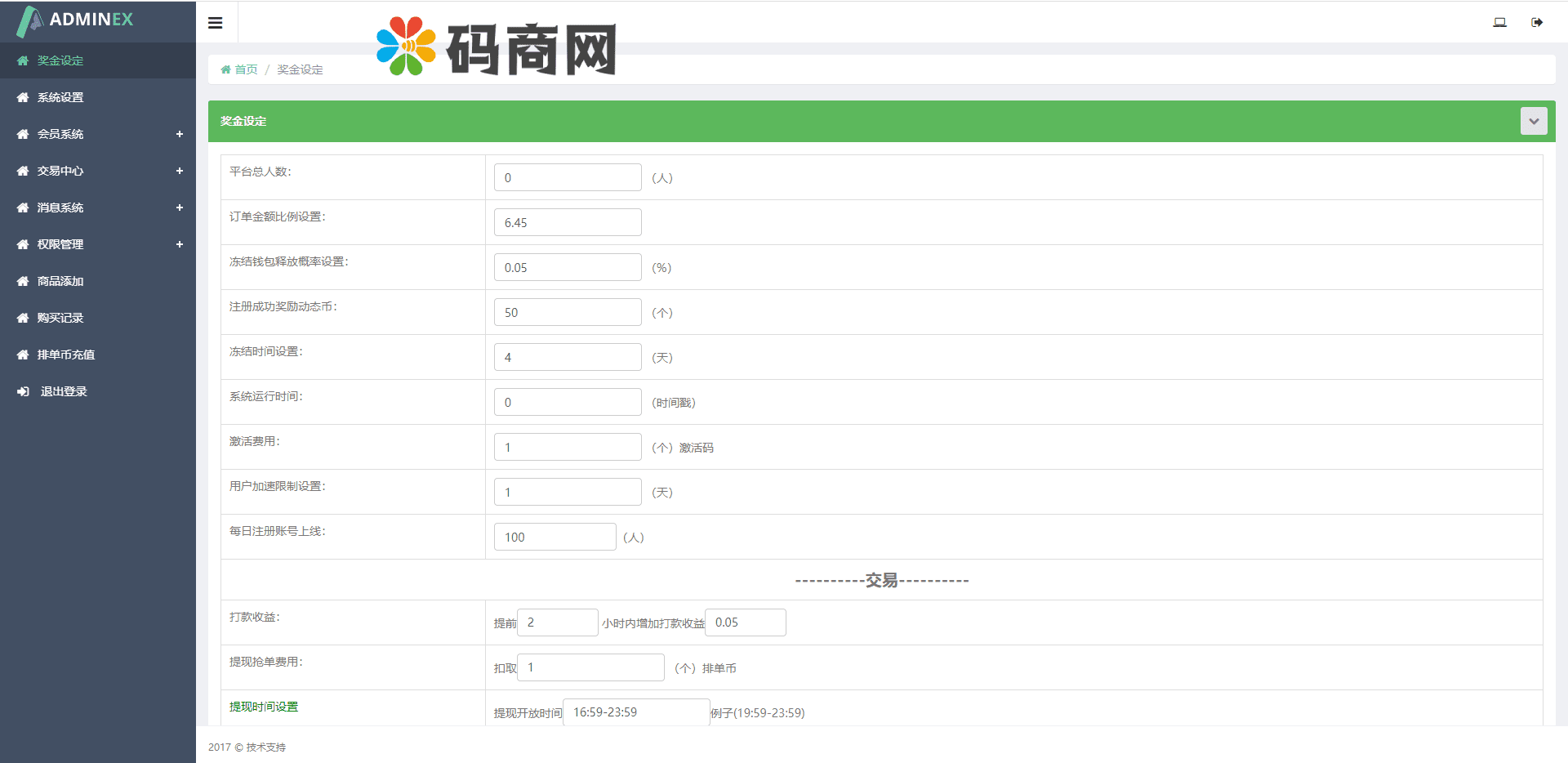Screen dimensions: 1568x763
Task: Click the 退出登录 logout icon in sidebar
Action: tap(23, 391)
